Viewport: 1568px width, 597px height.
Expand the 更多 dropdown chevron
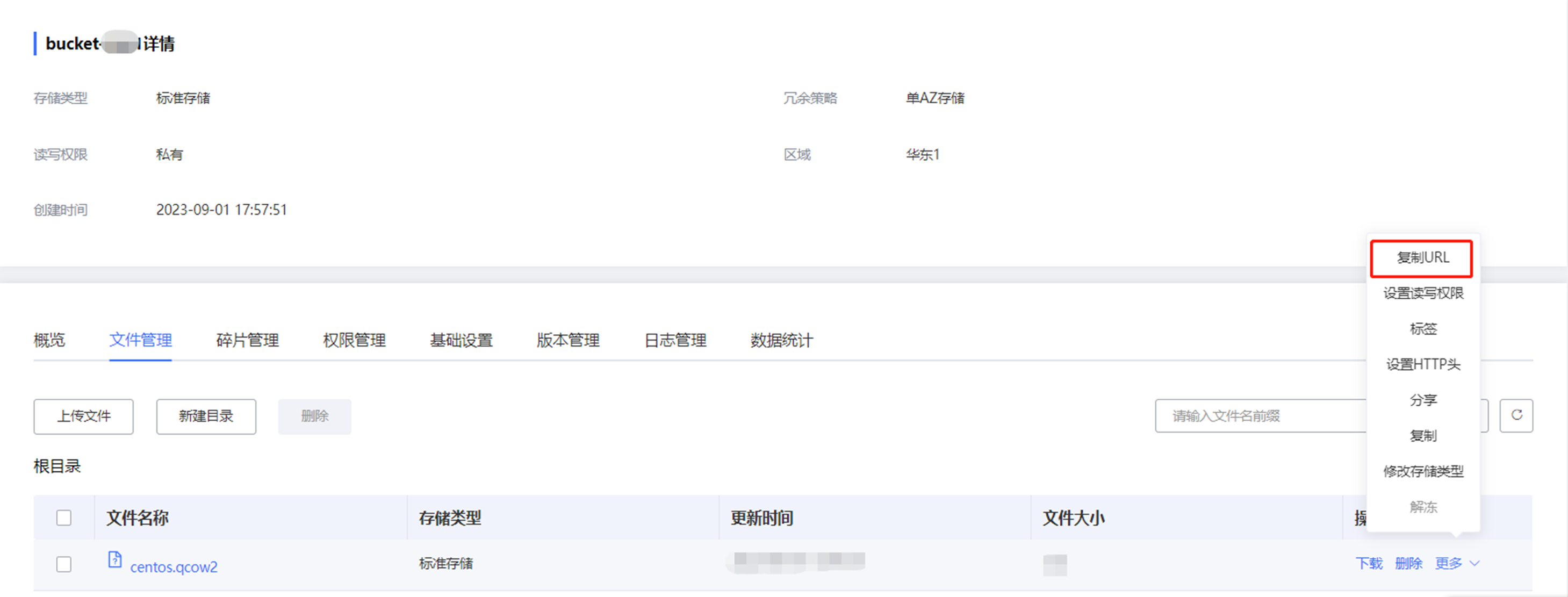(1475, 564)
